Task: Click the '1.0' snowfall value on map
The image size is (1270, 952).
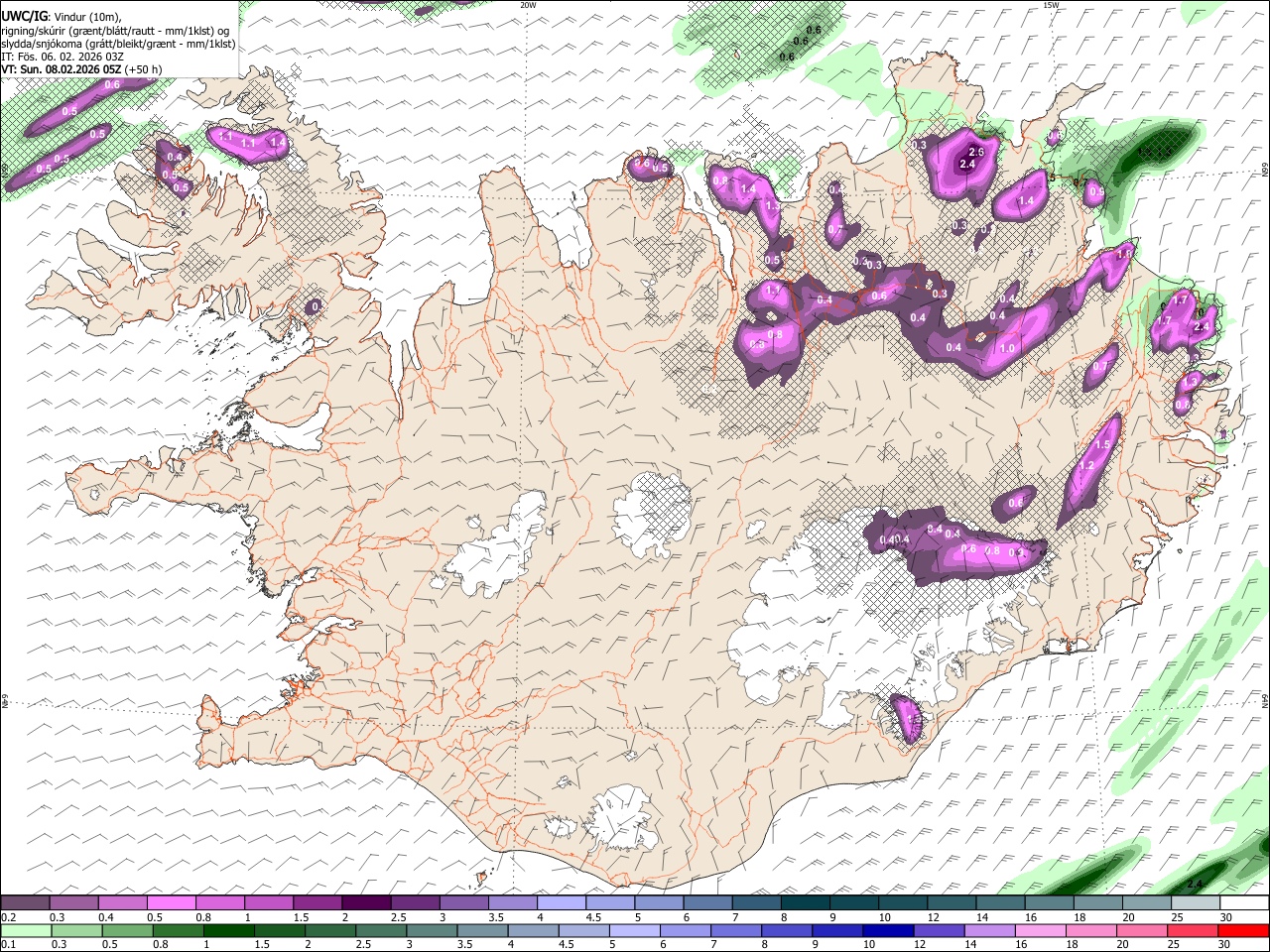Action: [x=1007, y=348]
